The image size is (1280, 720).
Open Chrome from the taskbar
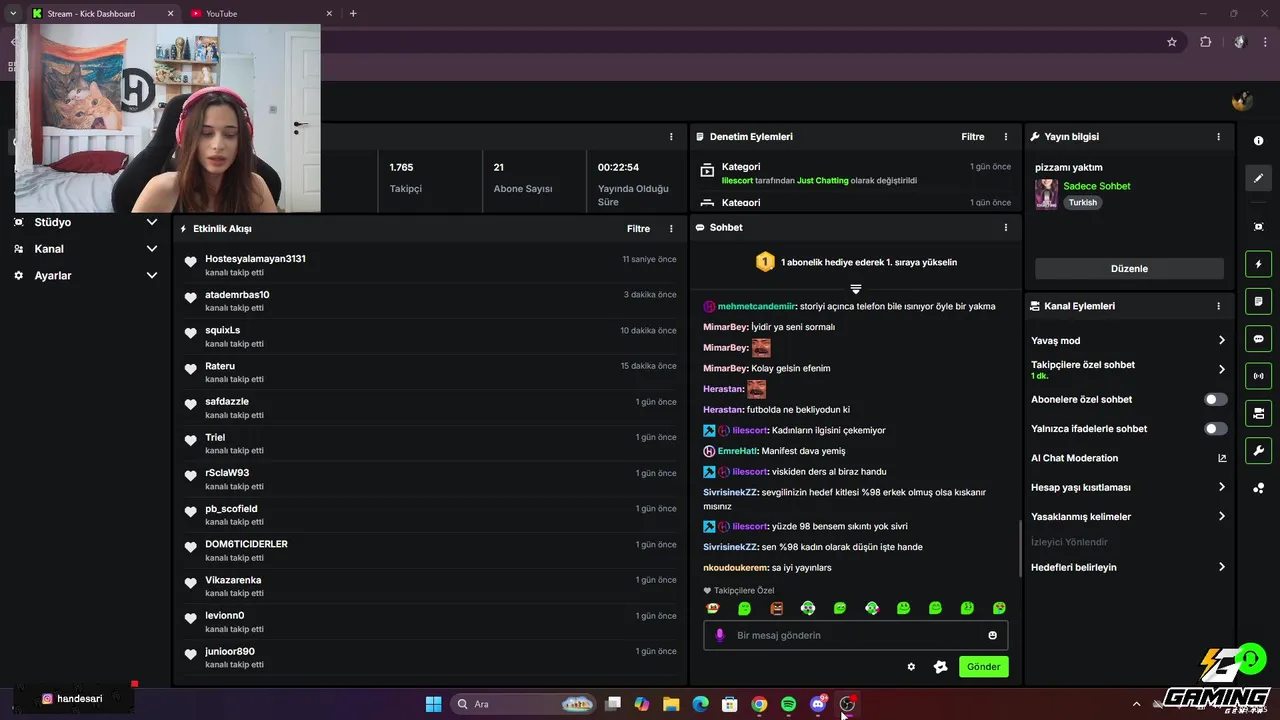tap(759, 704)
